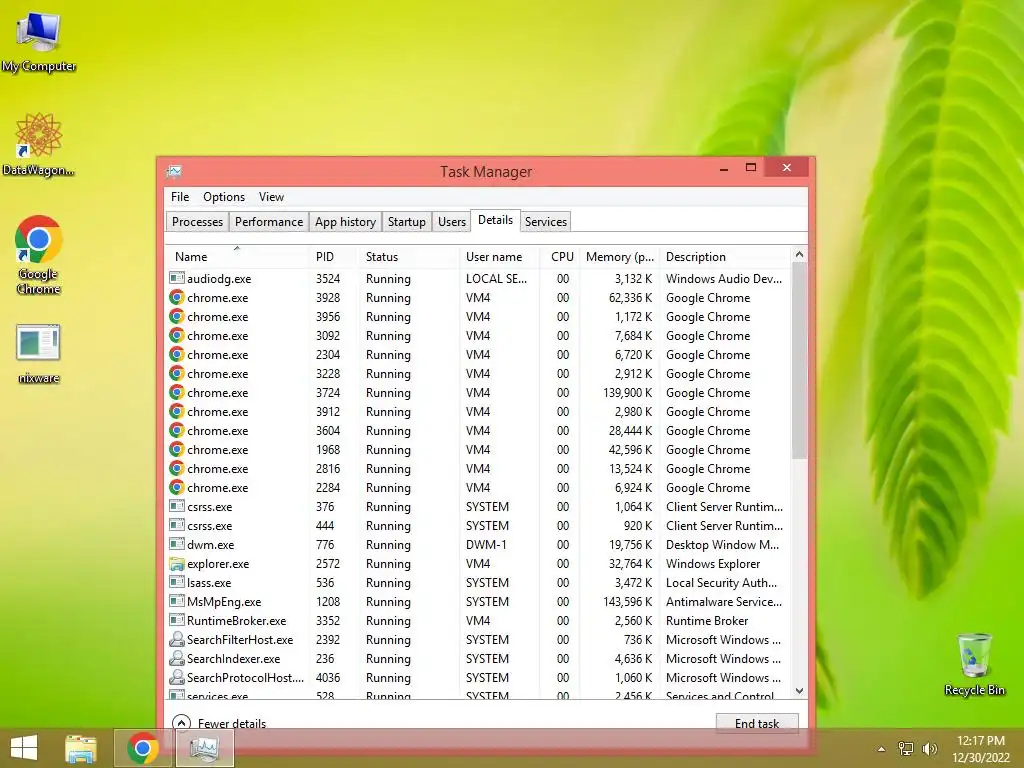1024x768 pixels.
Task: Open the Recycle Bin icon
Action: pyautogui.click(x=974, y=664)
